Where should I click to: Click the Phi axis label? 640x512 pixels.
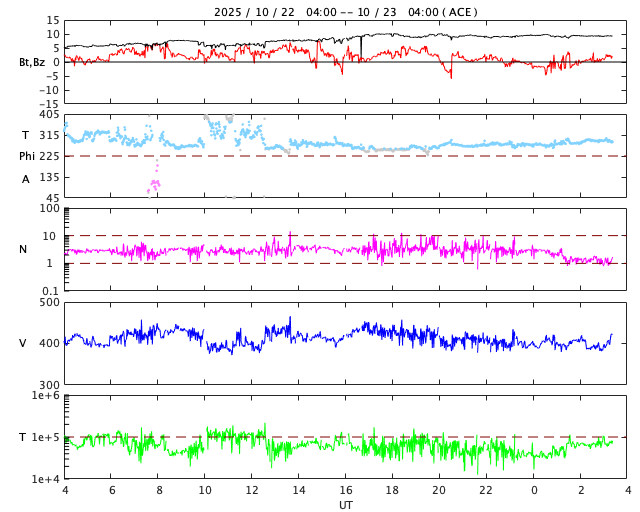[30, 156]
